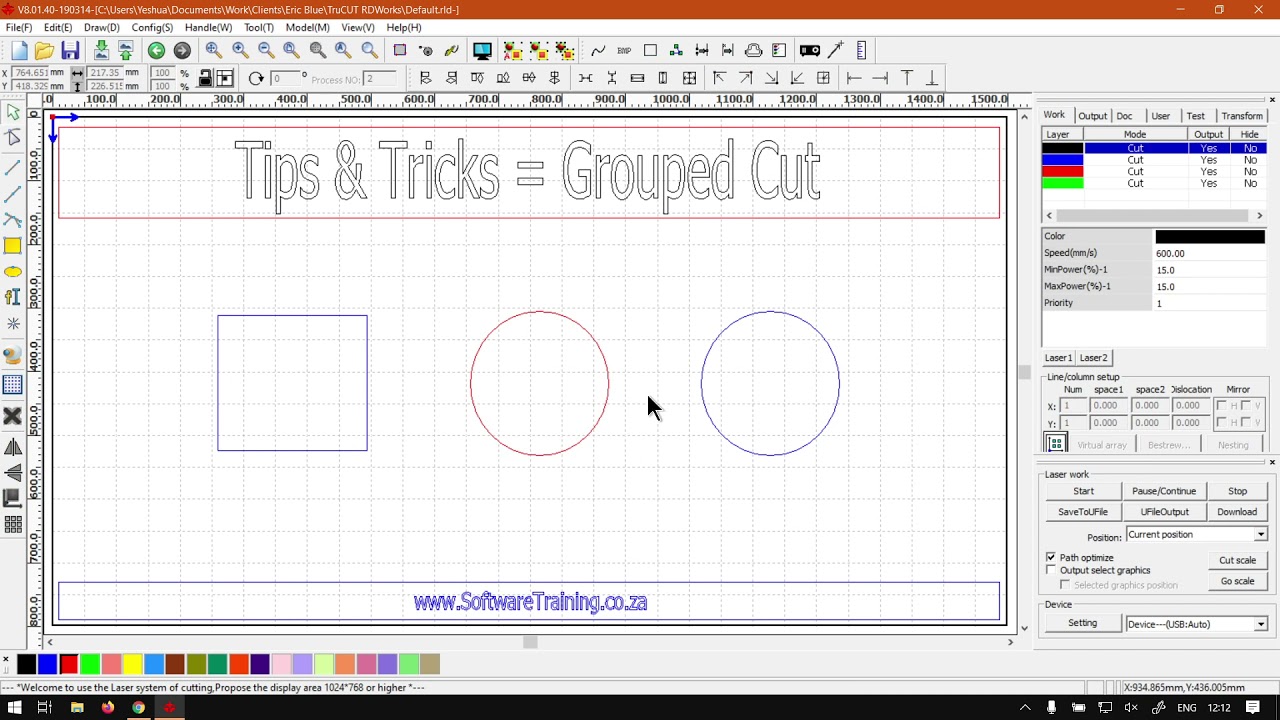Click the green Undo arrow
Image resolution: width=1280 pixels, height=720 pixels.
[x=156, y=51]
